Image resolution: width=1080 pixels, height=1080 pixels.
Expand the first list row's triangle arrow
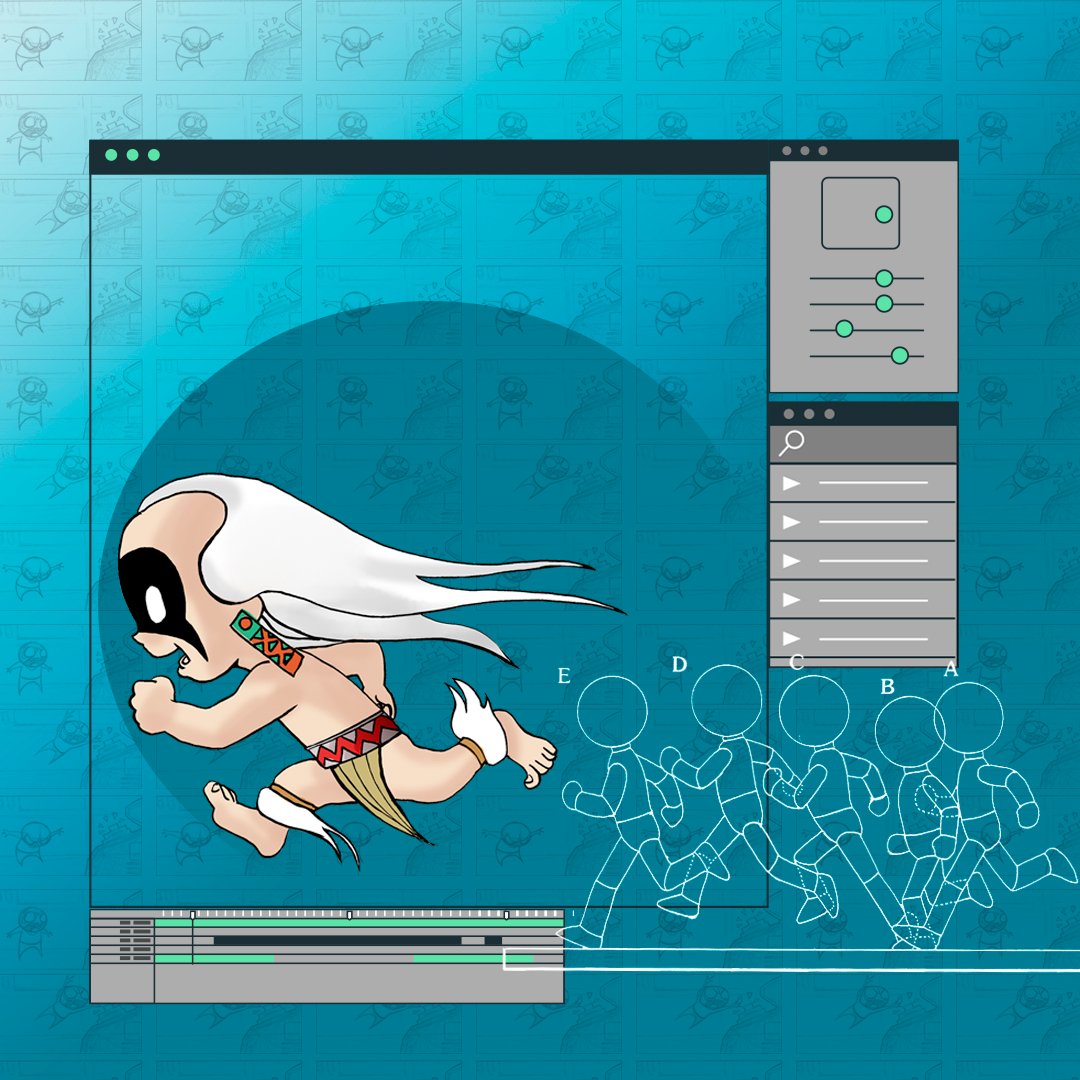(x=791, y=483)
